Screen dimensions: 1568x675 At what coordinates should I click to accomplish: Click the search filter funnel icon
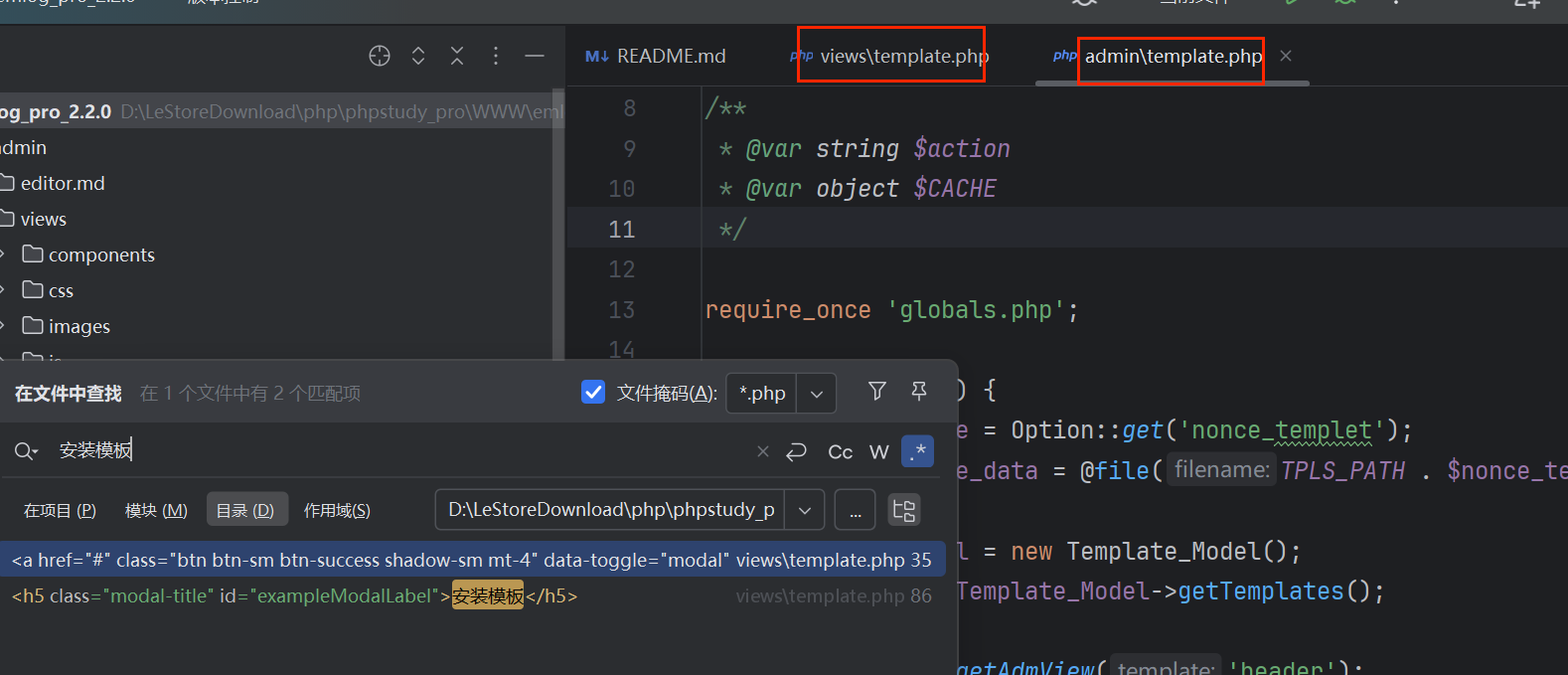point(876,392)
